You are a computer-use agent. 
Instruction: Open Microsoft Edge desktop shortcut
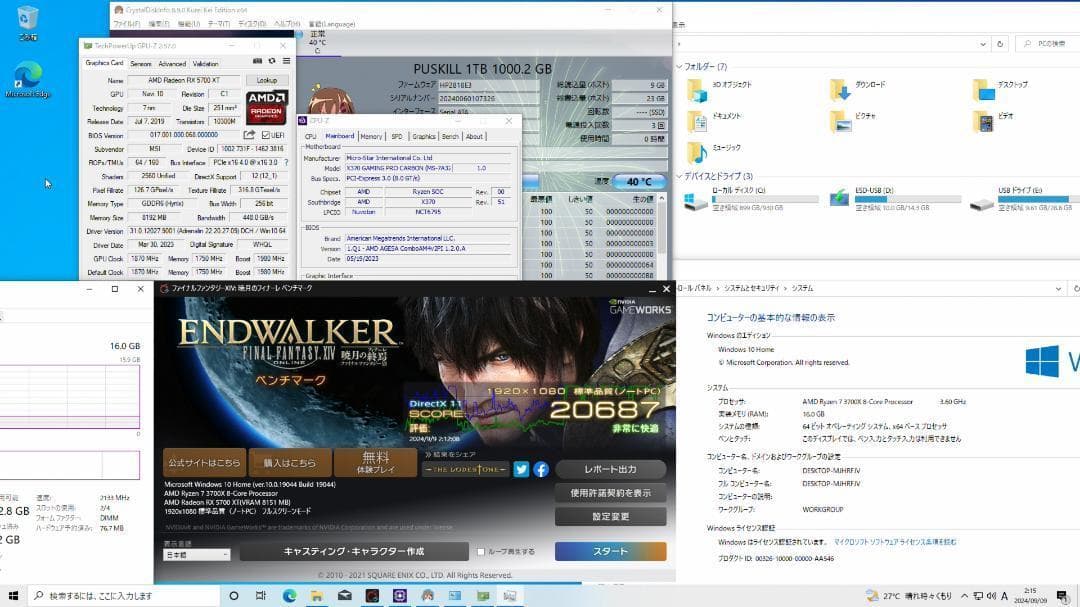[28, 78]
